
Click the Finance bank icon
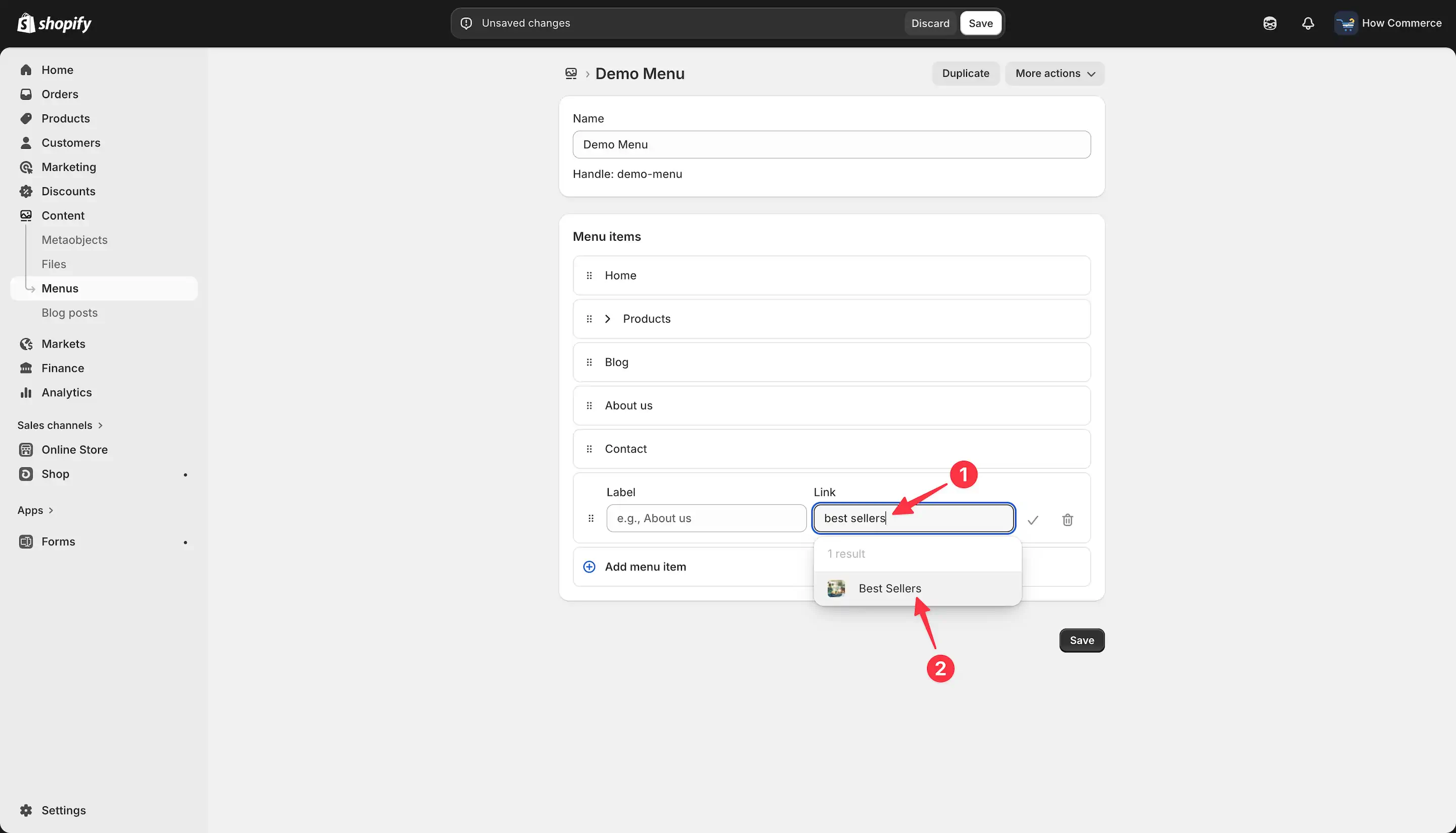coord(26,368)
